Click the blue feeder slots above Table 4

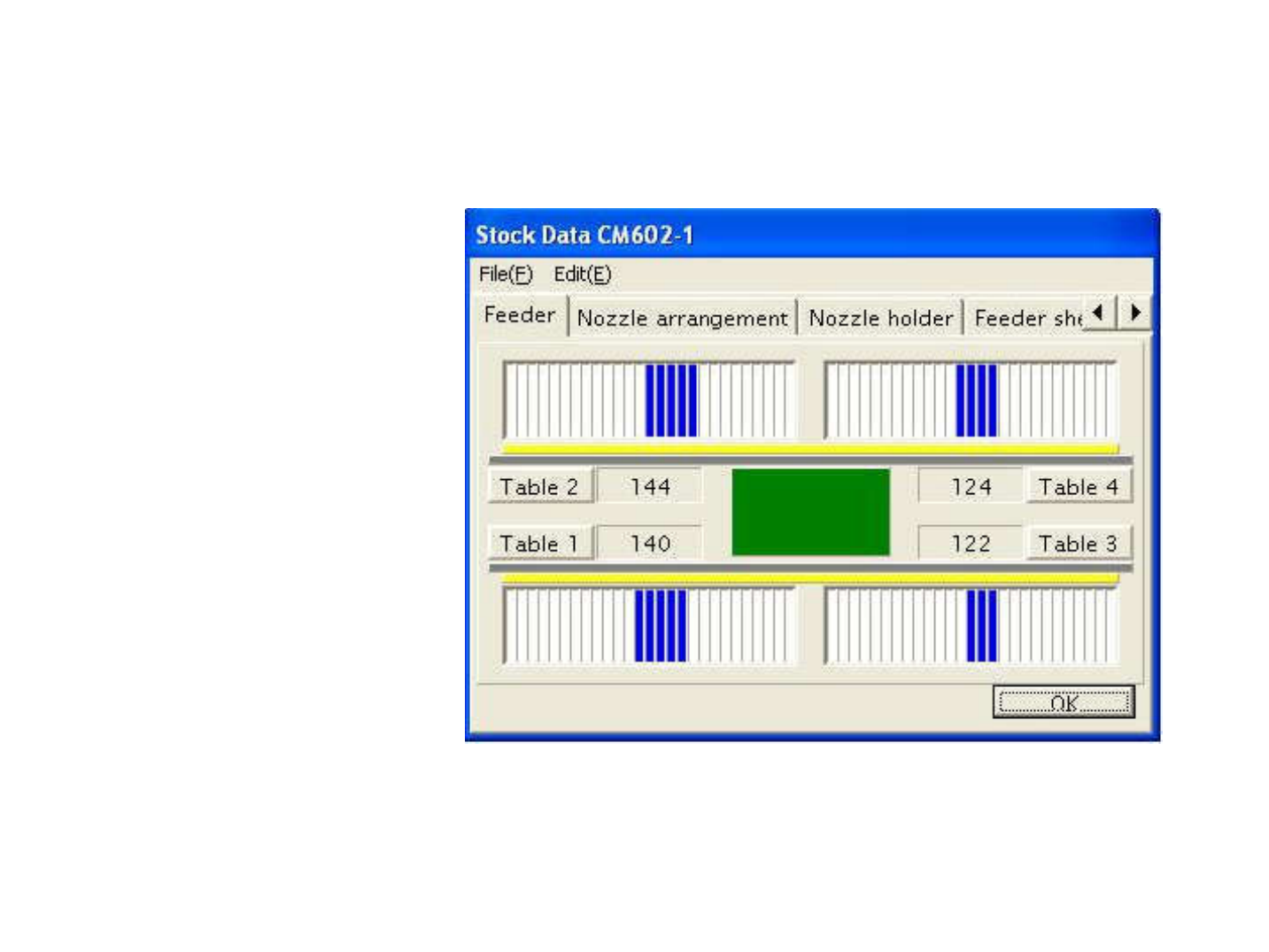point(977,400)
